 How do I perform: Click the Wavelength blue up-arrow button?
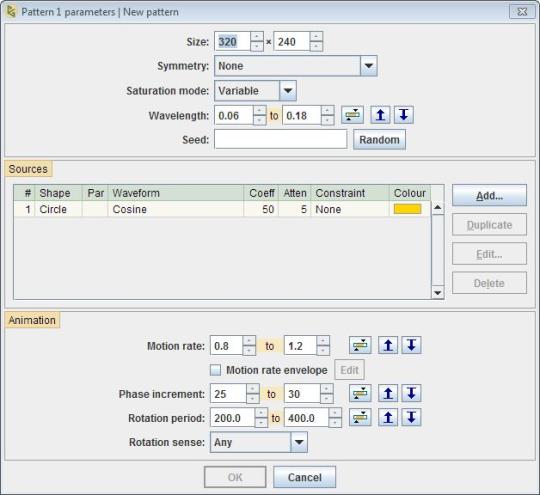[380, 115]
